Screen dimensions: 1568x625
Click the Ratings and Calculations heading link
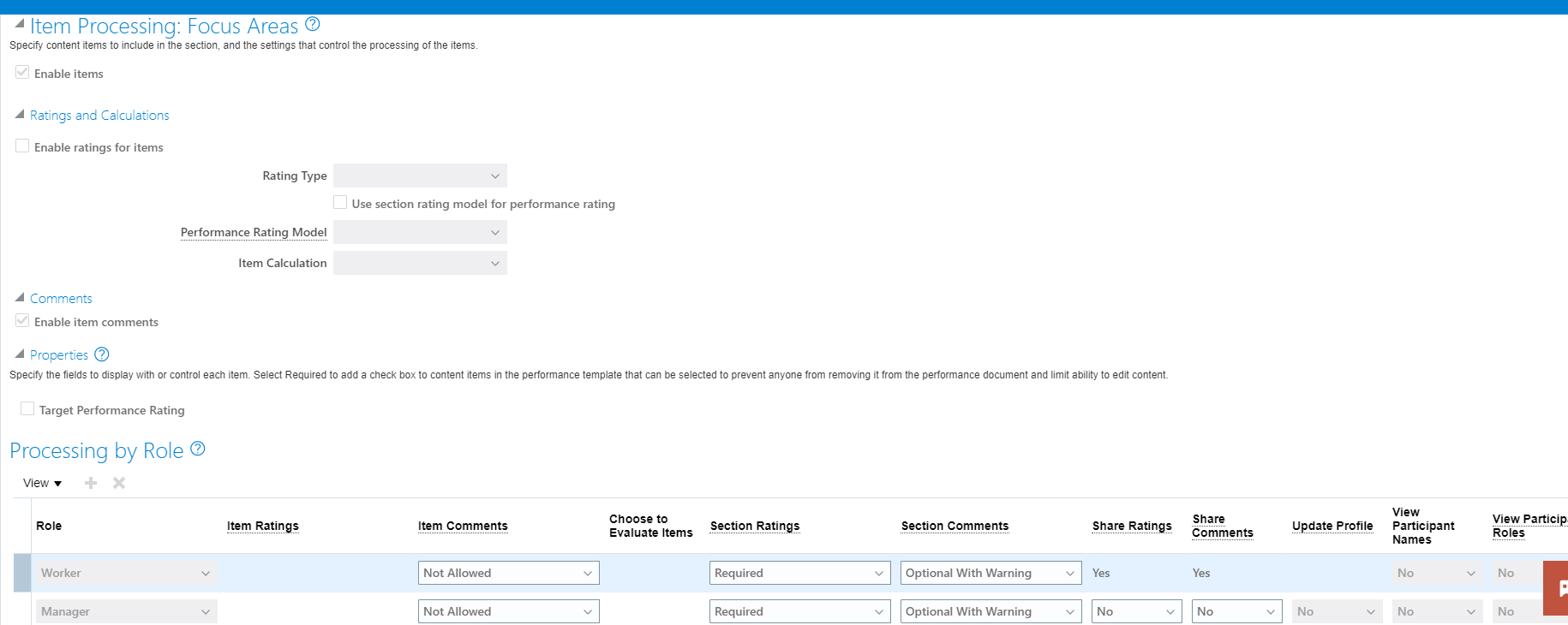[x=99, y=115]
